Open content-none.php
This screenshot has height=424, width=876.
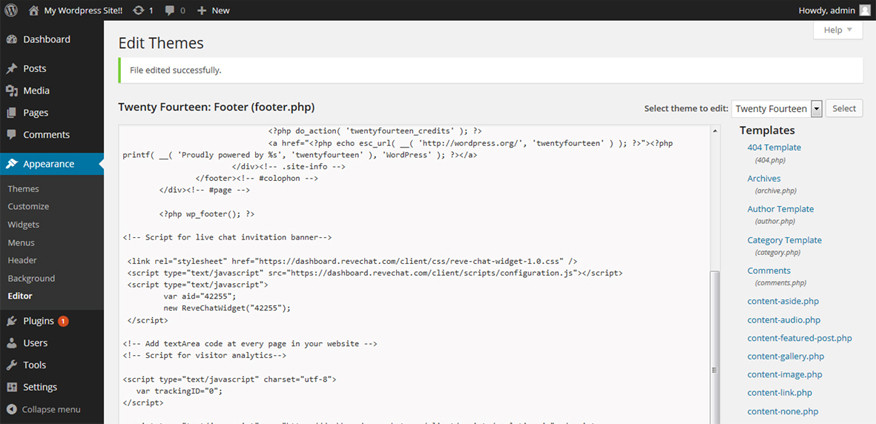(x=783, y=411)
